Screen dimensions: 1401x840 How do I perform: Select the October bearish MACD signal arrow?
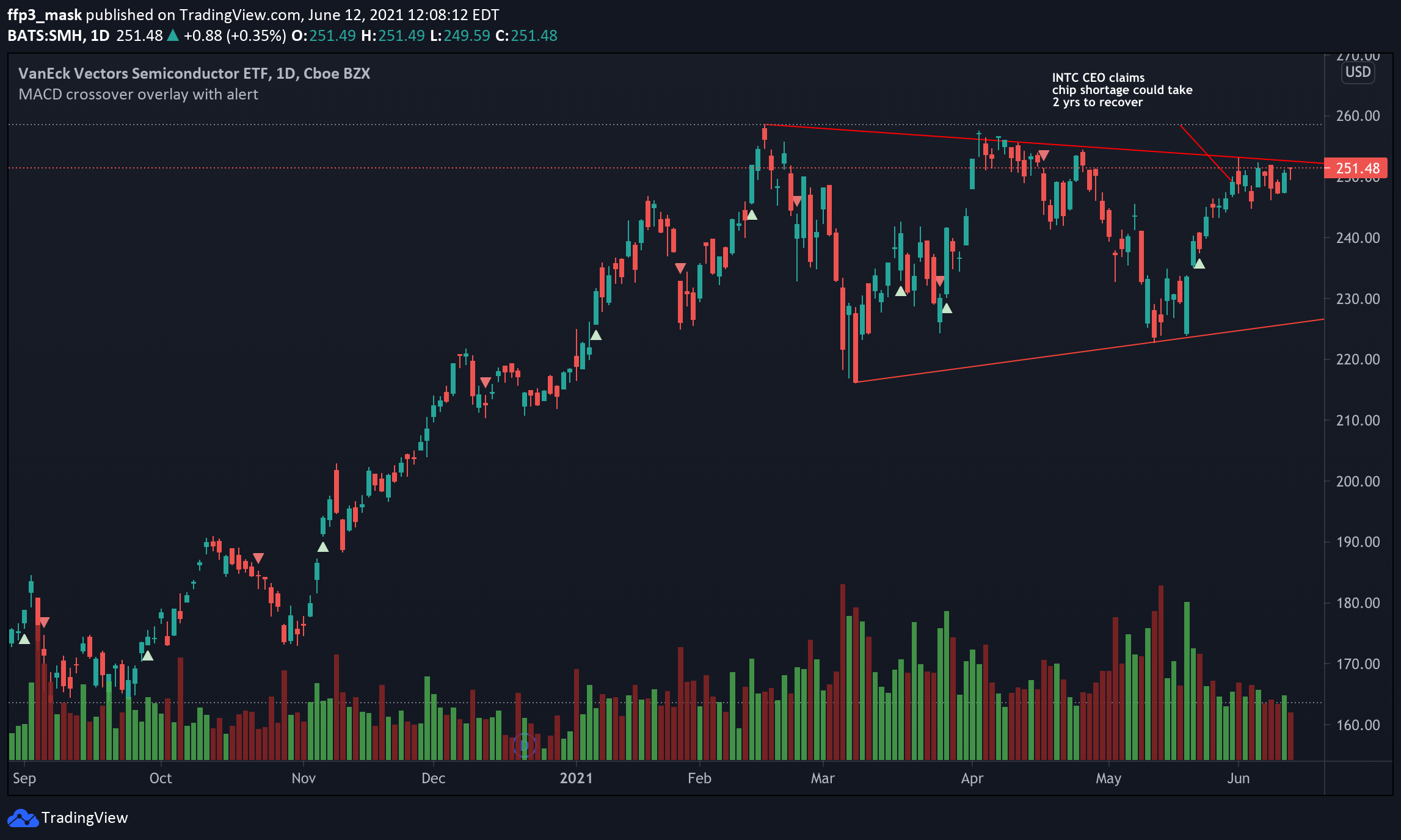(x=258, y=558)
